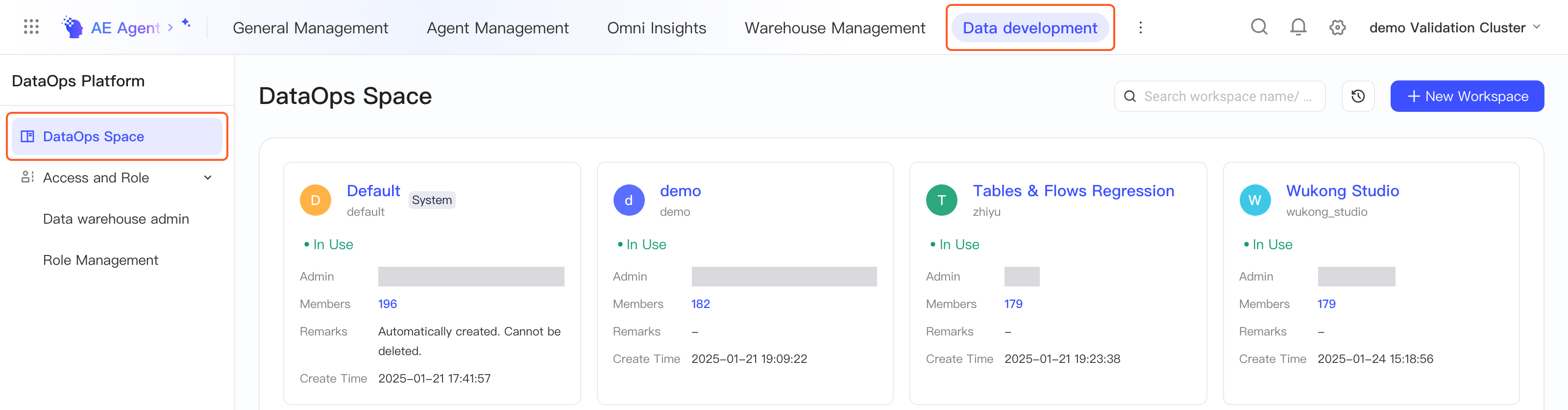The image size is (1568, 410).
Task: Open the settings gear icon
Action: [x=1337, y=27]
